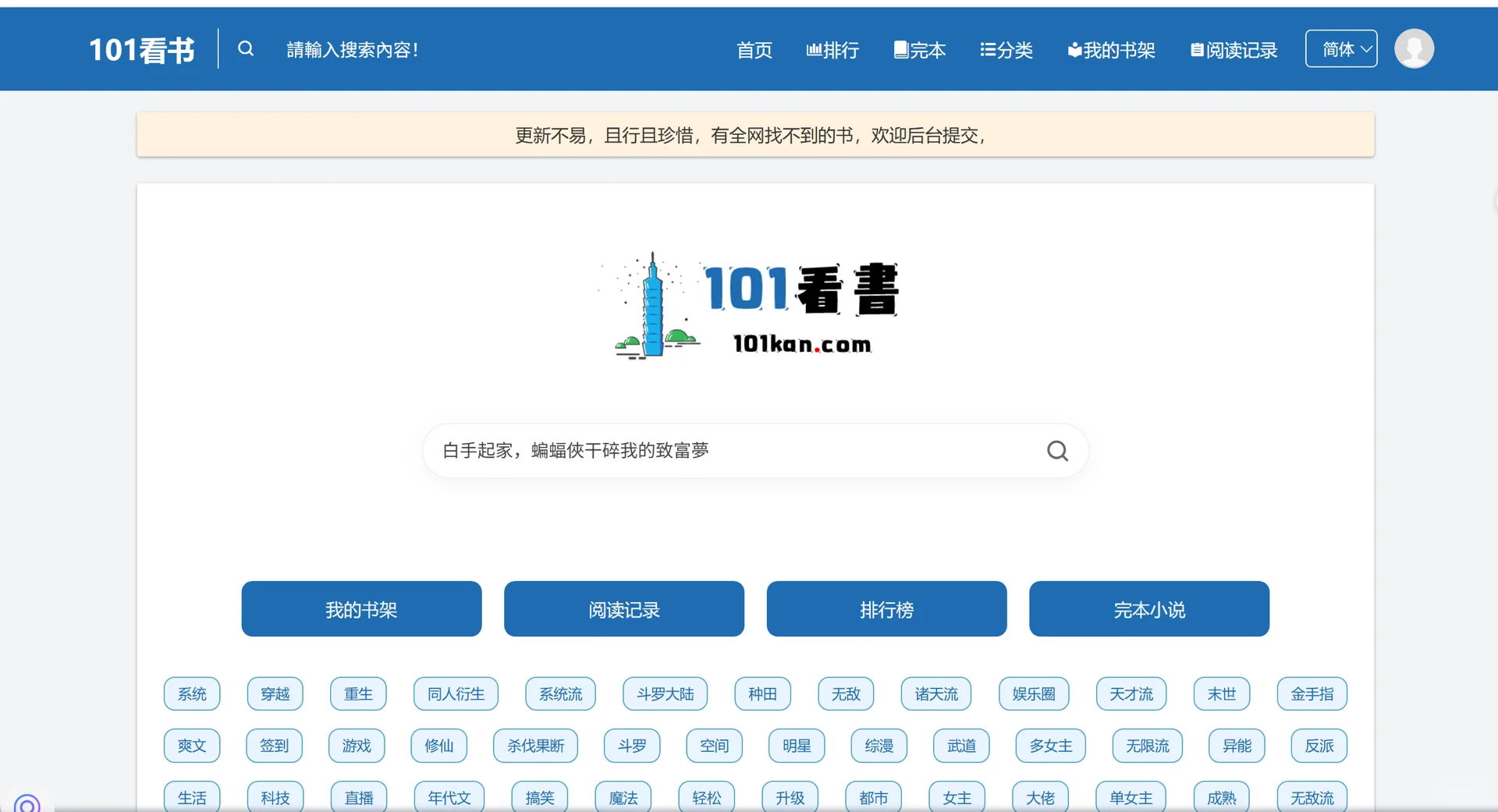Select the 异能 tag
The width and height of the screenshot is (1498, 812).
tap(1237, 746)
